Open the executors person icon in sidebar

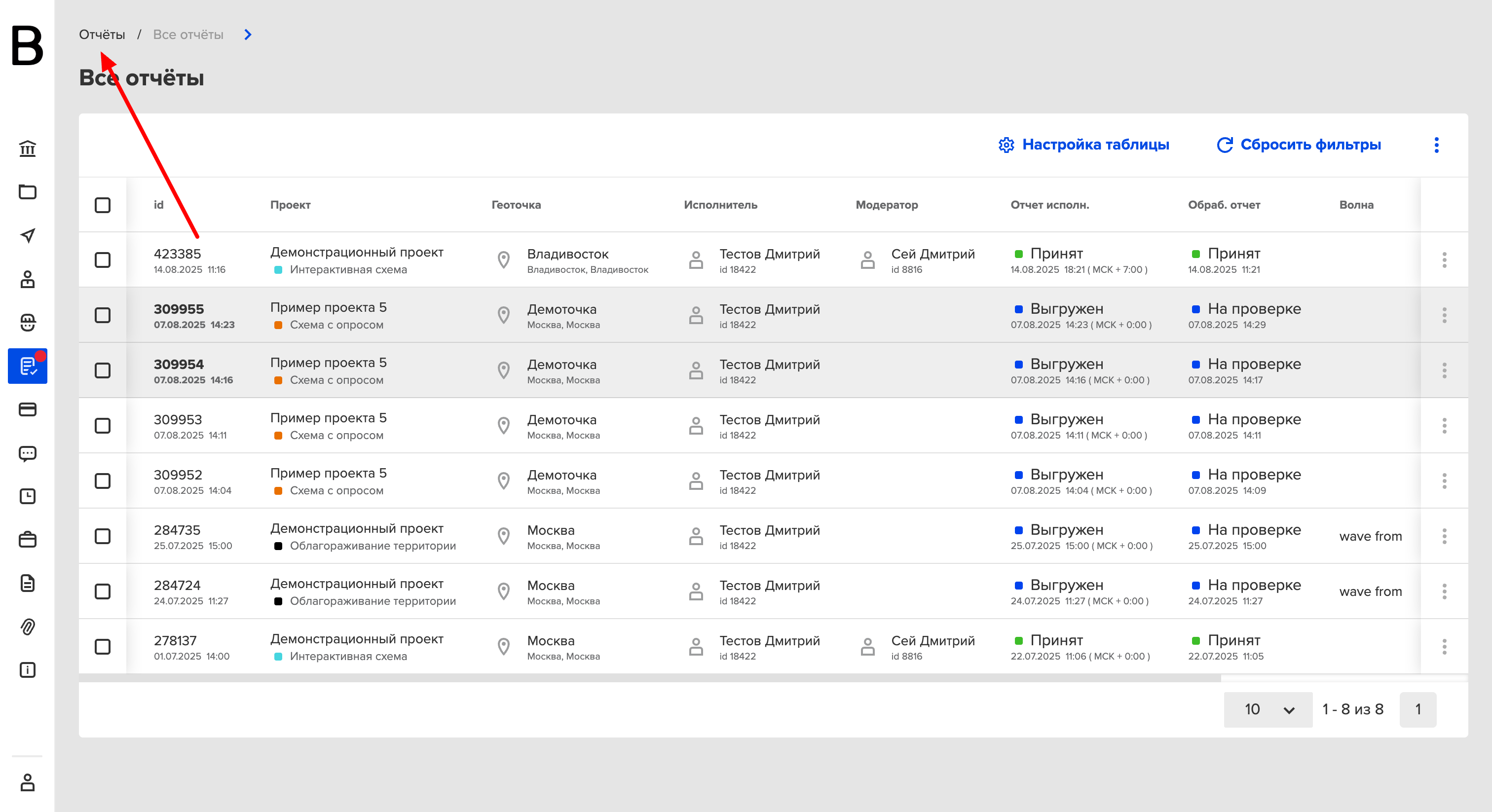(27, 279)
